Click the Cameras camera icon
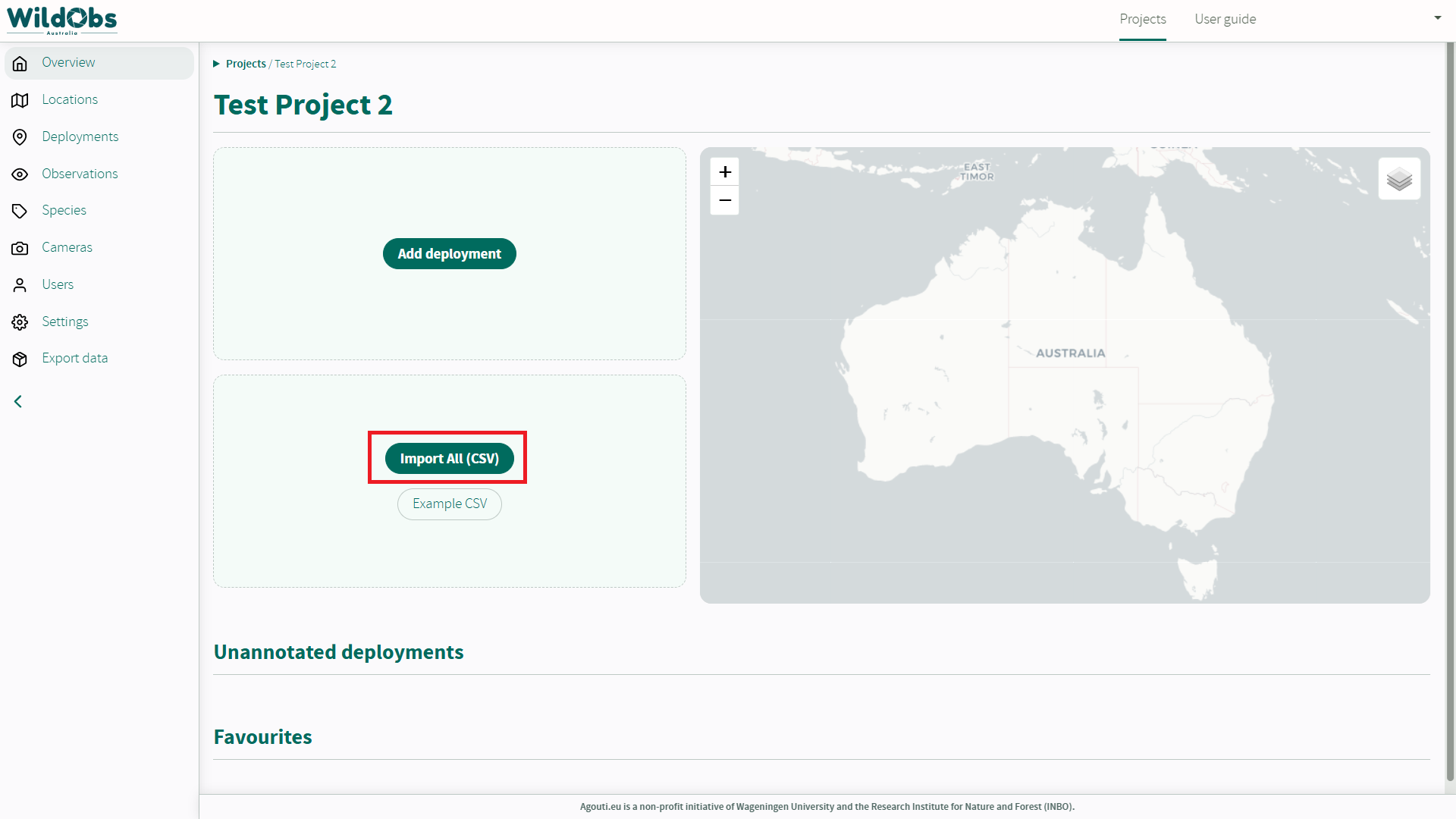Viewport: 1456px width, 819px height. [x=20, y=248]
